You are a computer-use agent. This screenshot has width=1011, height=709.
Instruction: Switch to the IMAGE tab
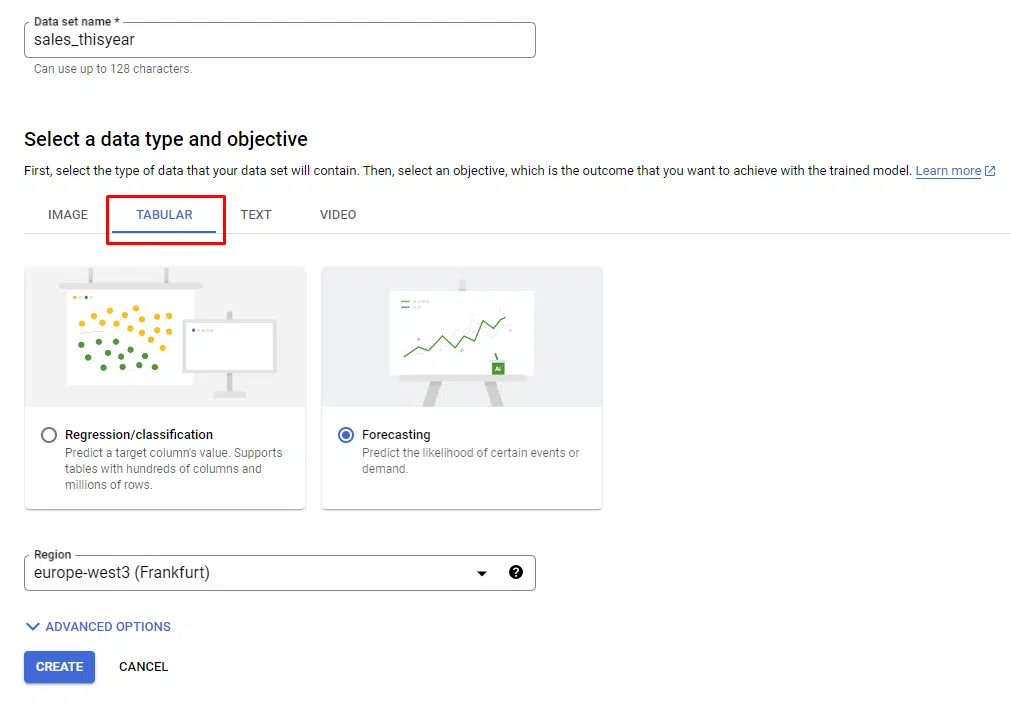click(67, 214)
